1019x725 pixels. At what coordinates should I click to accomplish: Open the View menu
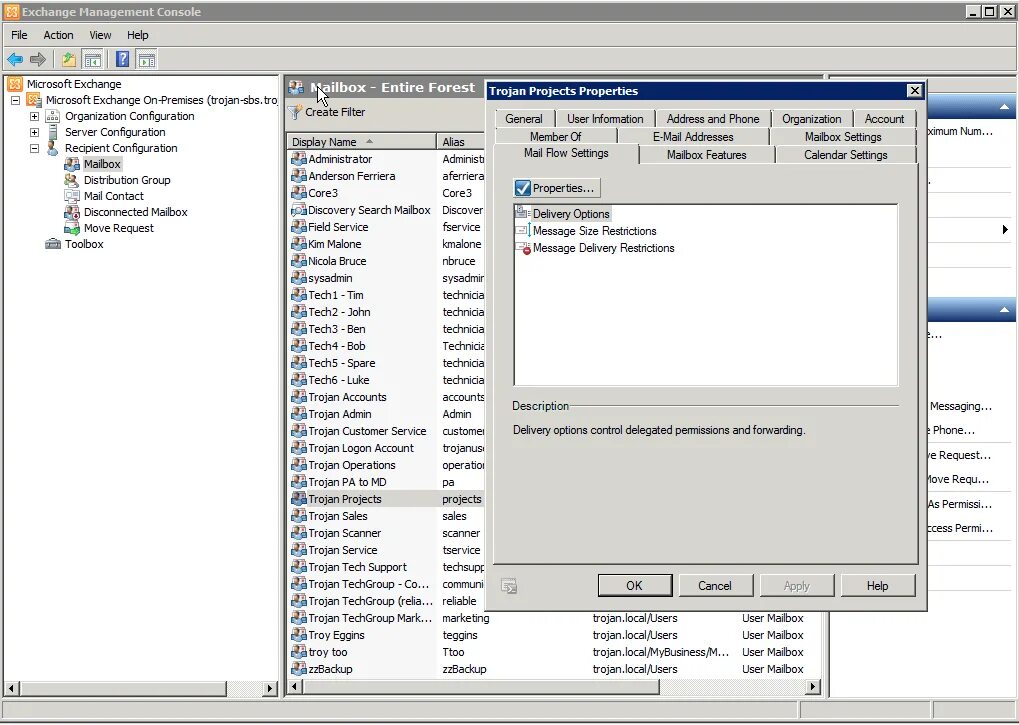point(100,35)
